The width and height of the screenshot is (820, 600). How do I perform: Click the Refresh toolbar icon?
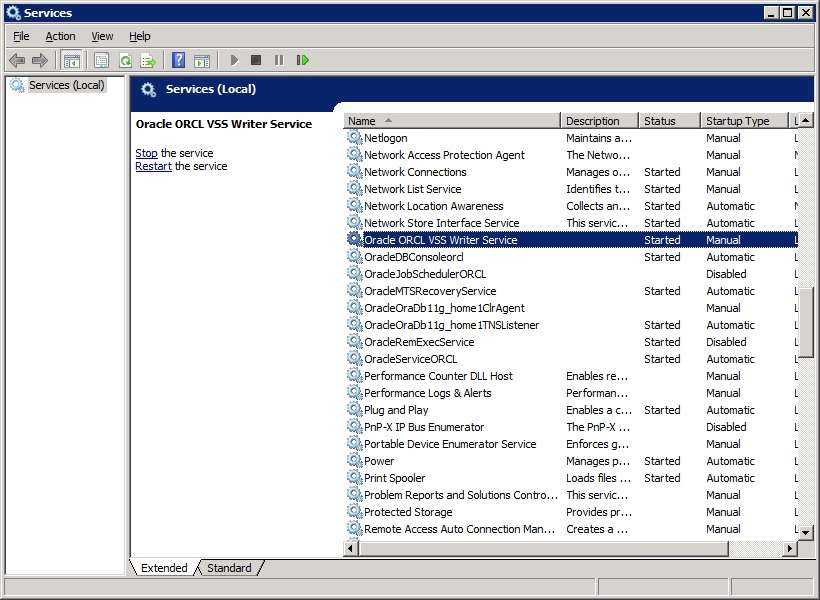pyautogui.click(x=126, y=60)
